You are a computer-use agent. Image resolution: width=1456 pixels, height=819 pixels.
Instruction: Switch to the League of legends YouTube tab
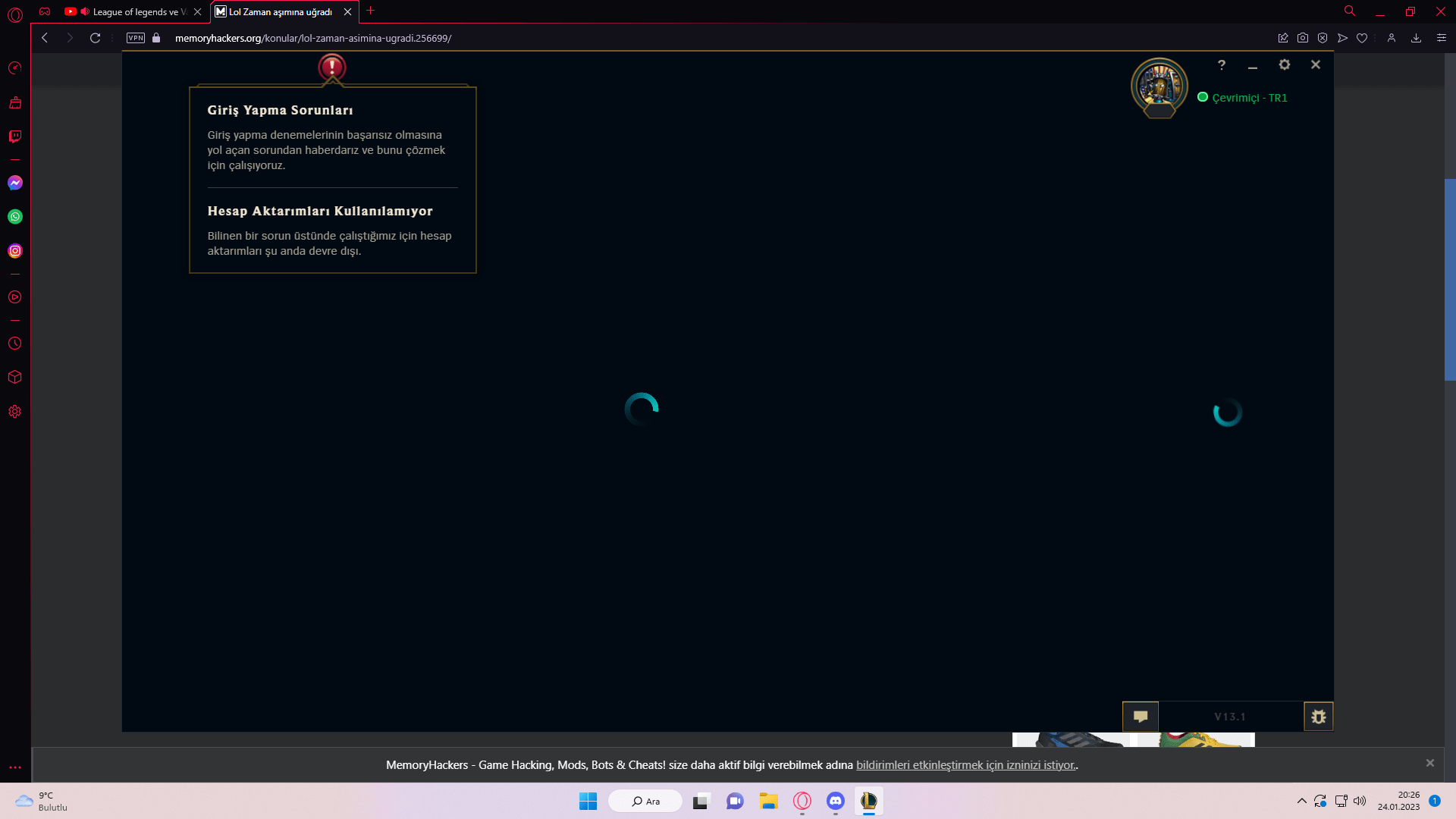[133, 11]
